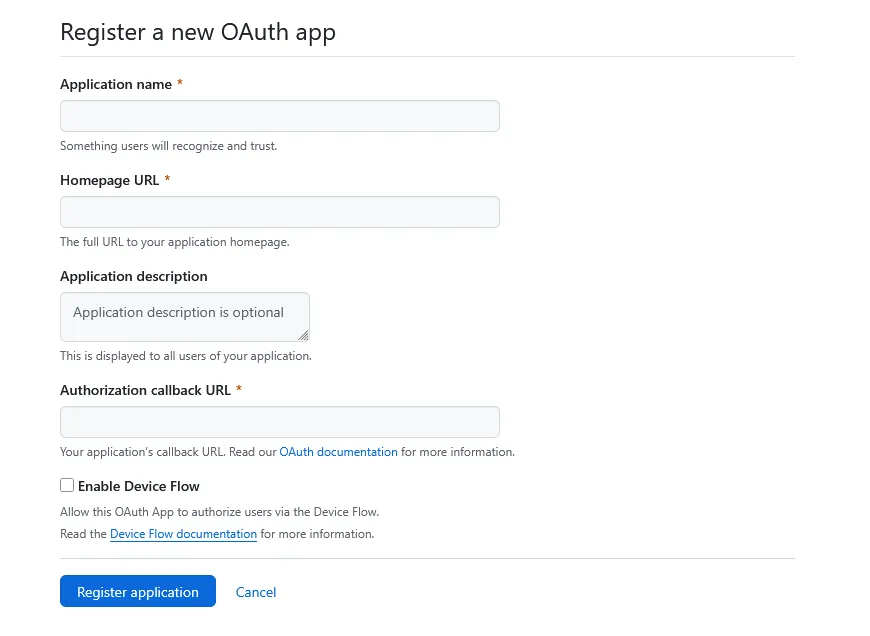Focus the Homepage URL input box

point(280,212)
